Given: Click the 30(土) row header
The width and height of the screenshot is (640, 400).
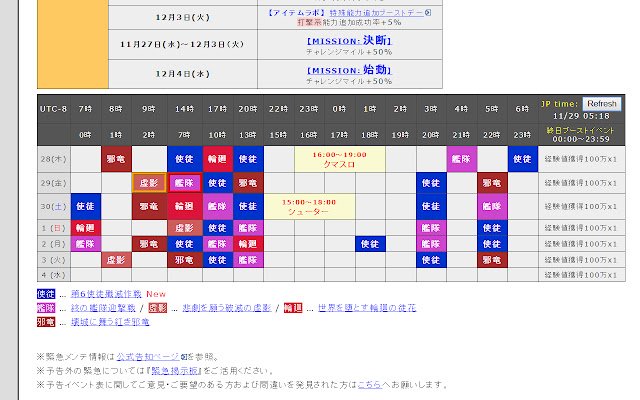Looking at the screenshot, I should click(x=53, y=207).
